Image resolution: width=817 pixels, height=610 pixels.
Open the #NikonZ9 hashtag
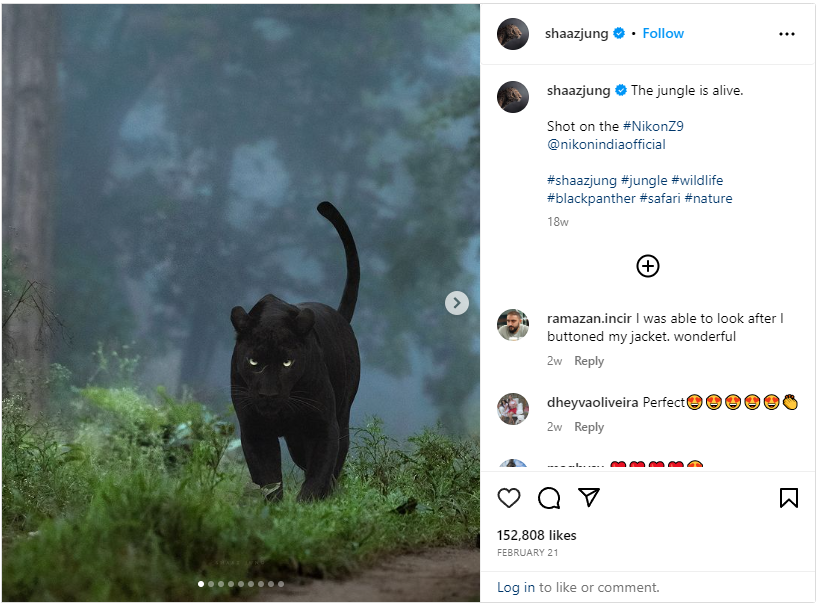[x=653, y=126]
